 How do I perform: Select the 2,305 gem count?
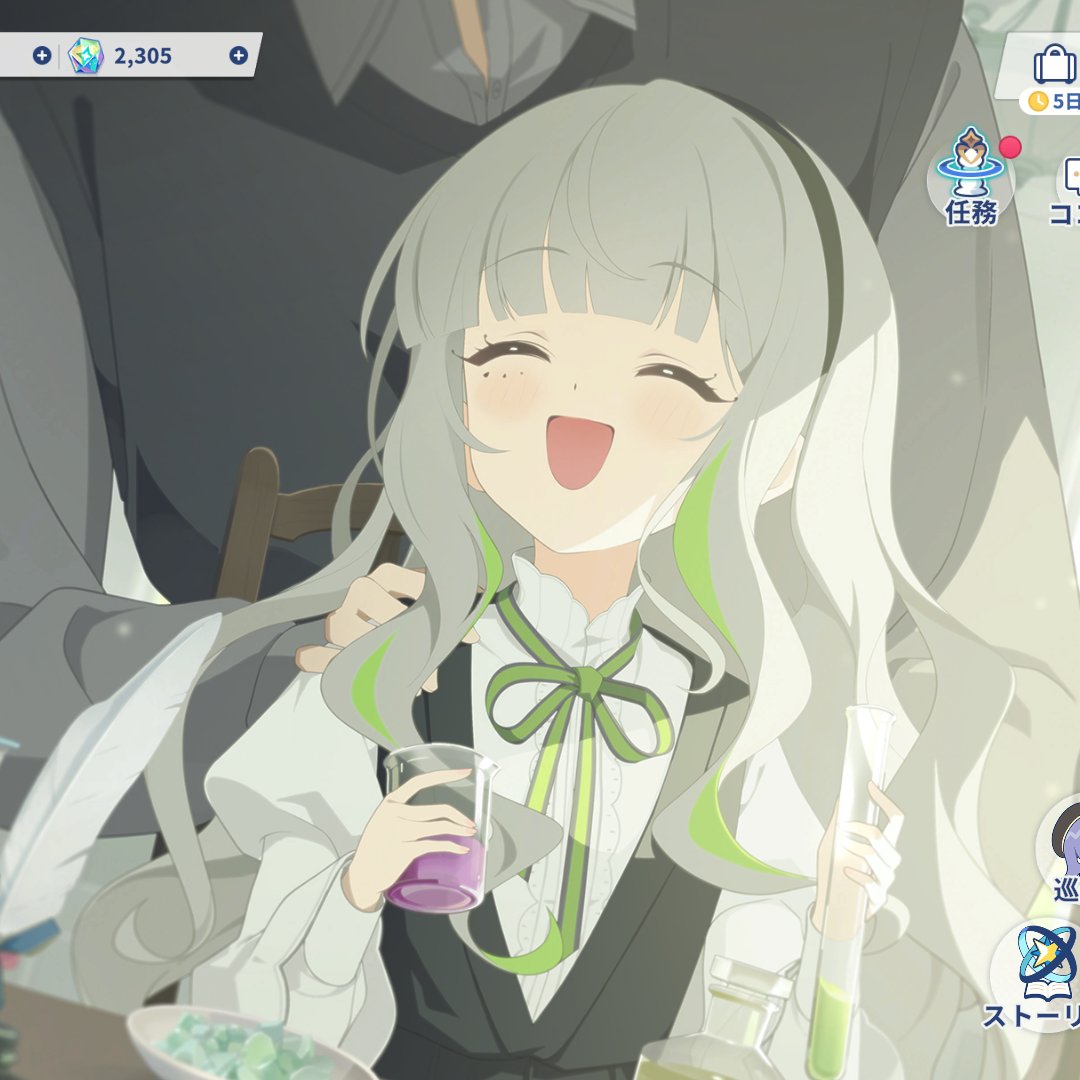coord(143,56)
